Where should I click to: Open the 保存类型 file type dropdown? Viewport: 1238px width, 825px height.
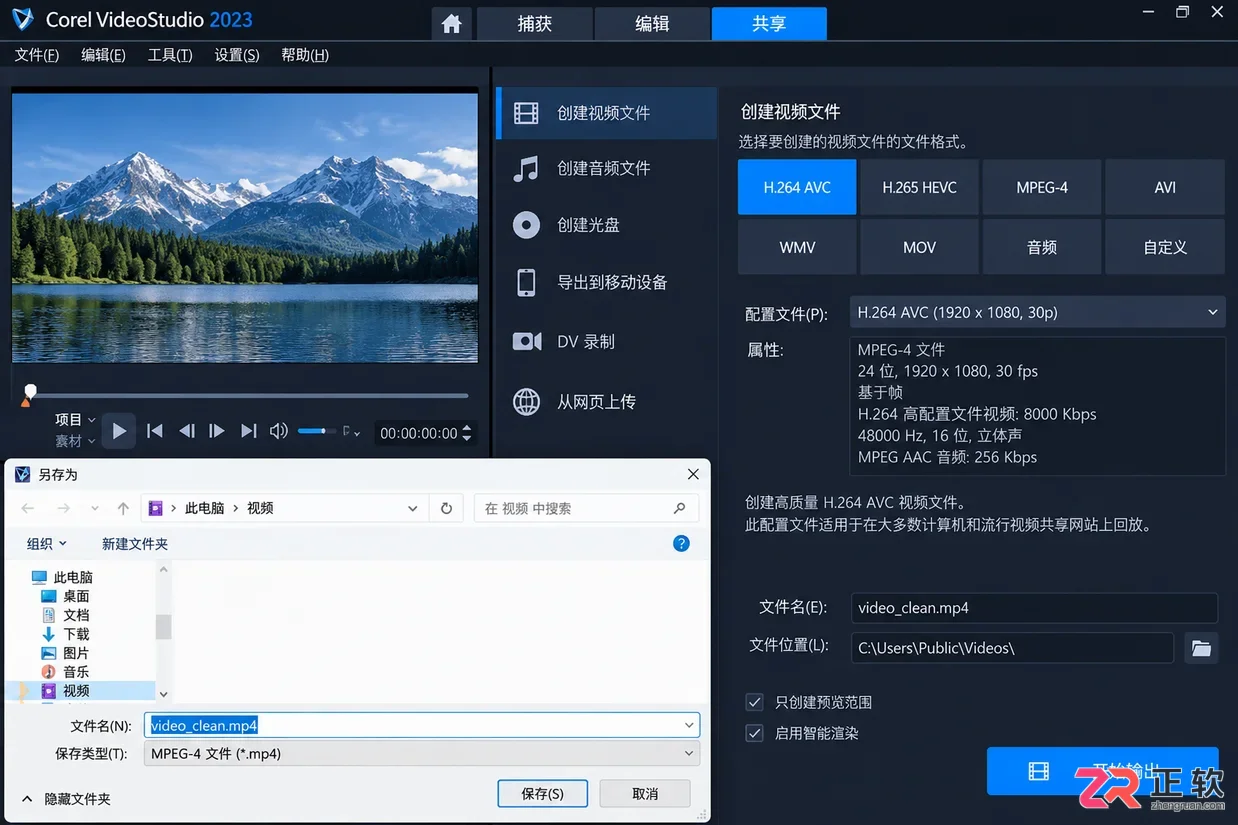tap(421, 754)
